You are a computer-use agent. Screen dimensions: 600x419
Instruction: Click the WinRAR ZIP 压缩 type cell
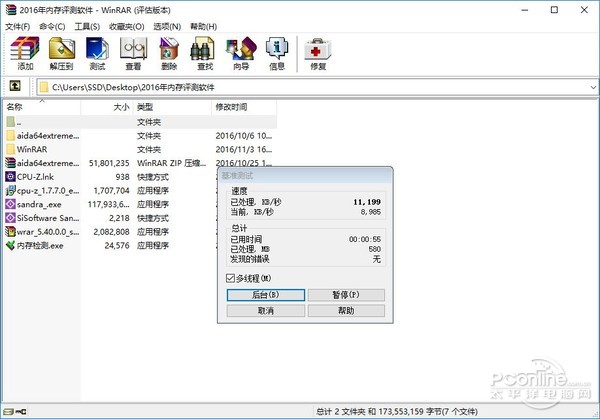click(171, 163)
